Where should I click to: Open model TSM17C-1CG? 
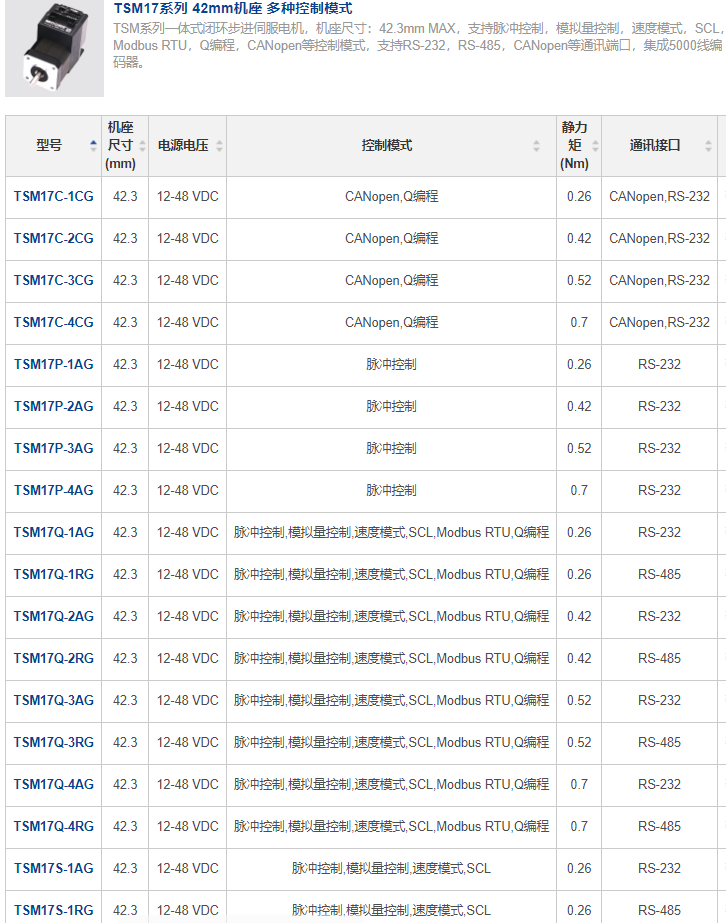(54, 197)
